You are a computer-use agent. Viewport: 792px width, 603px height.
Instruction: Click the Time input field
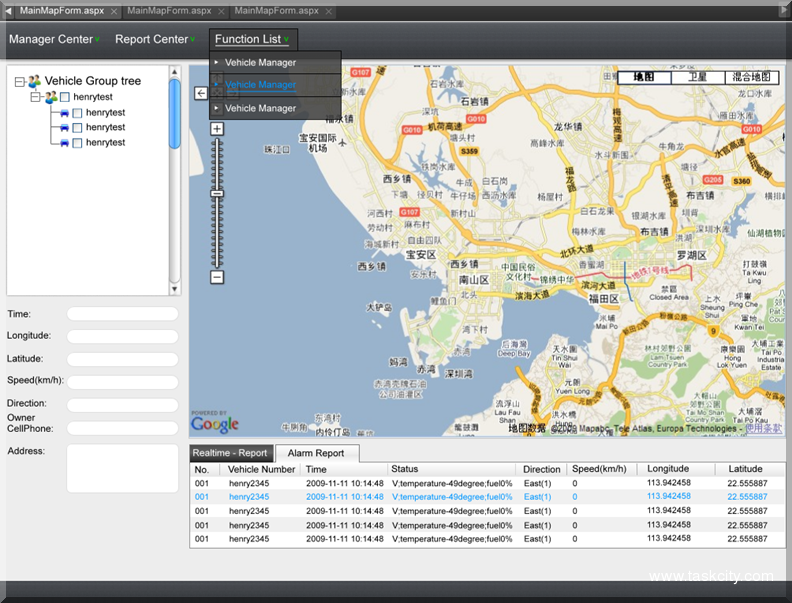click(122, 314)
